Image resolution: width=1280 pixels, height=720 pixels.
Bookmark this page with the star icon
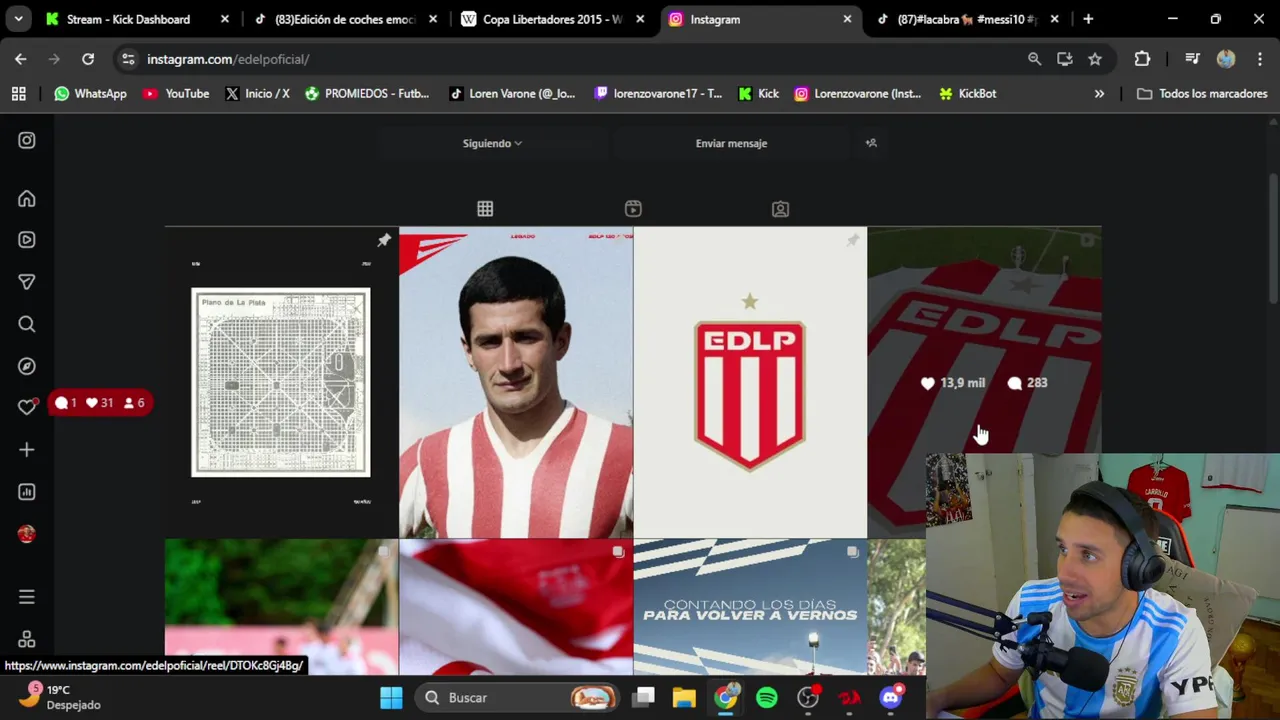point(1095,59)
